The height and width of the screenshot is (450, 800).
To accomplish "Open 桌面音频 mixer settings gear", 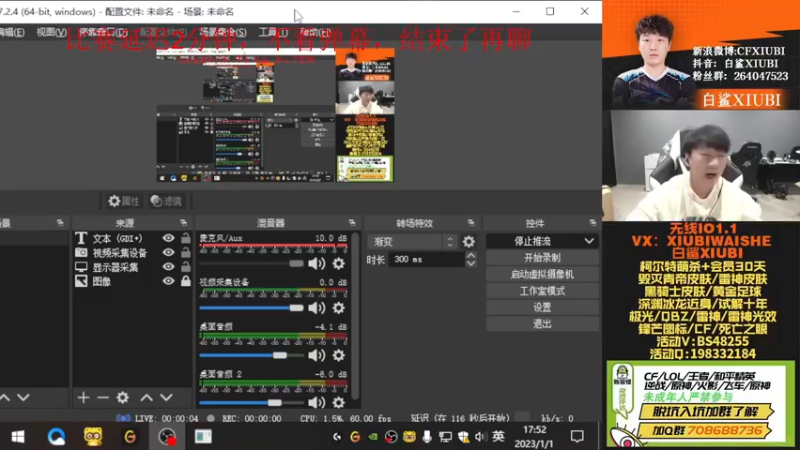I will (338, 355).
